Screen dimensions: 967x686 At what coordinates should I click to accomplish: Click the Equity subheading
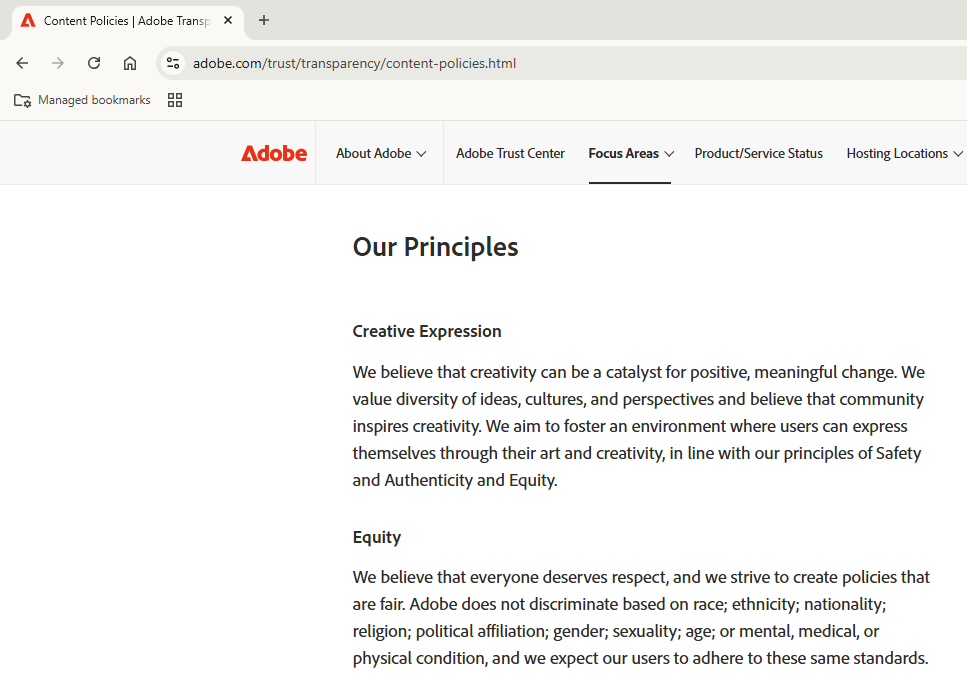pyautogui.click(x=377, y=537)
